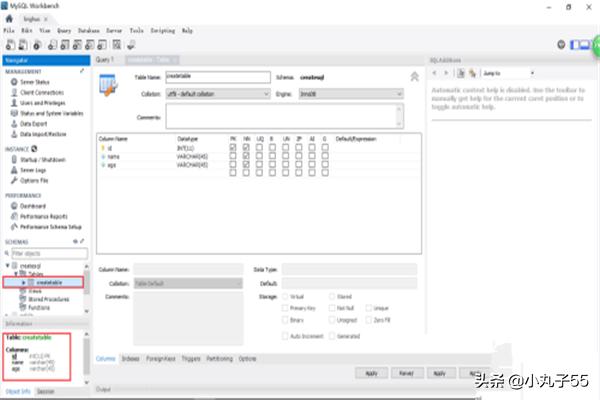Click the Filter objects search field

[x=49, y=253]
